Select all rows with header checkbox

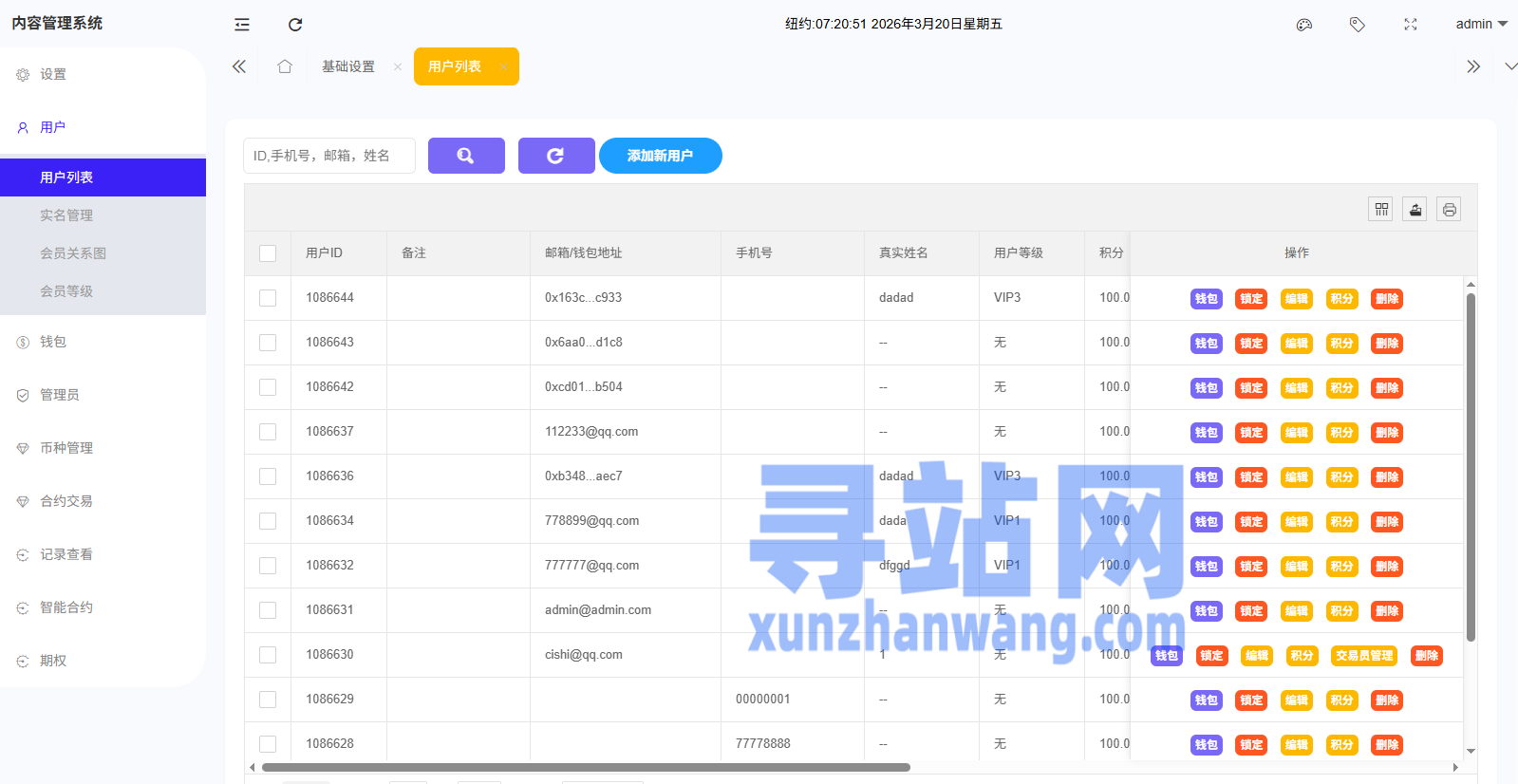[268, 253]
